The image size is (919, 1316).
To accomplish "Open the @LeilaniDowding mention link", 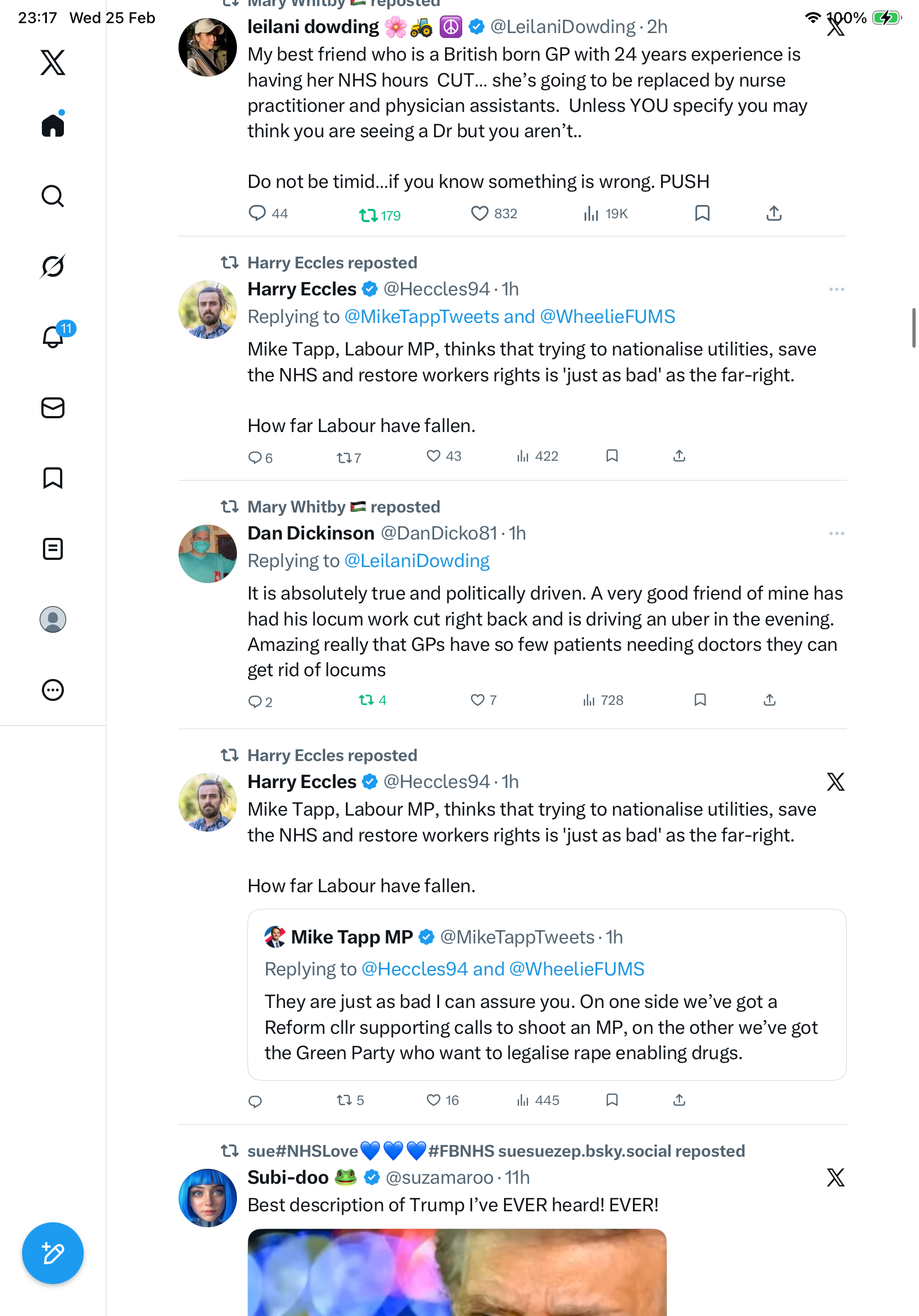I will (417, 560).
